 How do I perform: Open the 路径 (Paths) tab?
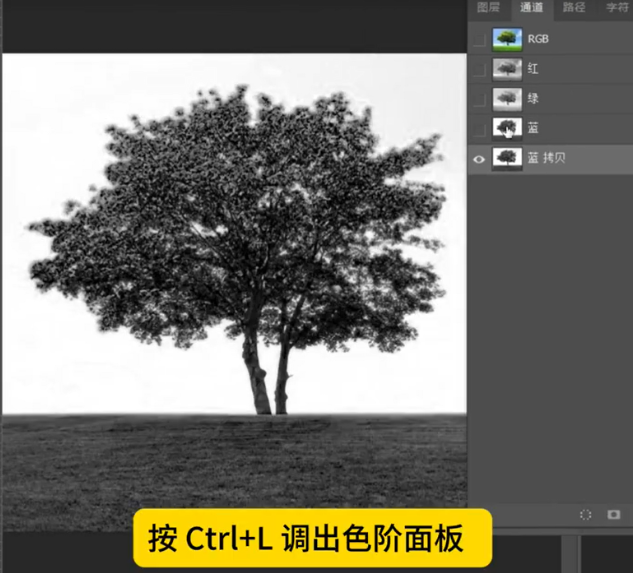click(x=574, y=7)
